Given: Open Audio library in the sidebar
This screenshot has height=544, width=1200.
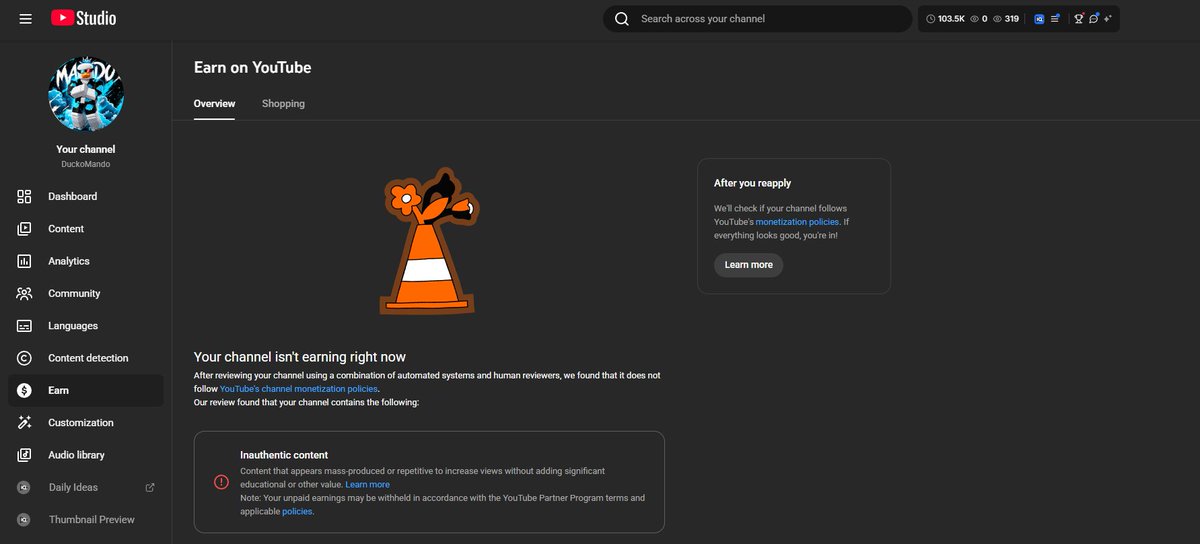Looking at the screenshot, I should pyautogui.click(x=86, y=455).
